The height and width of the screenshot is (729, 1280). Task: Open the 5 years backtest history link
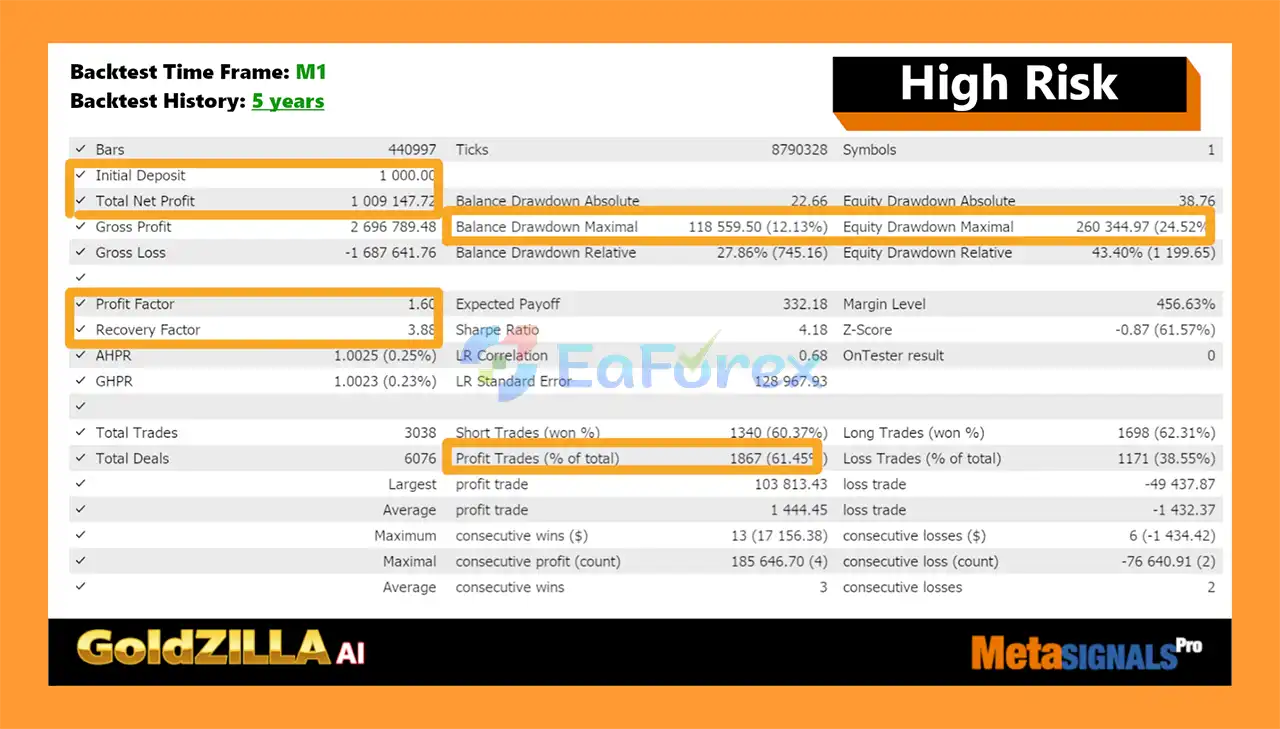288,100
